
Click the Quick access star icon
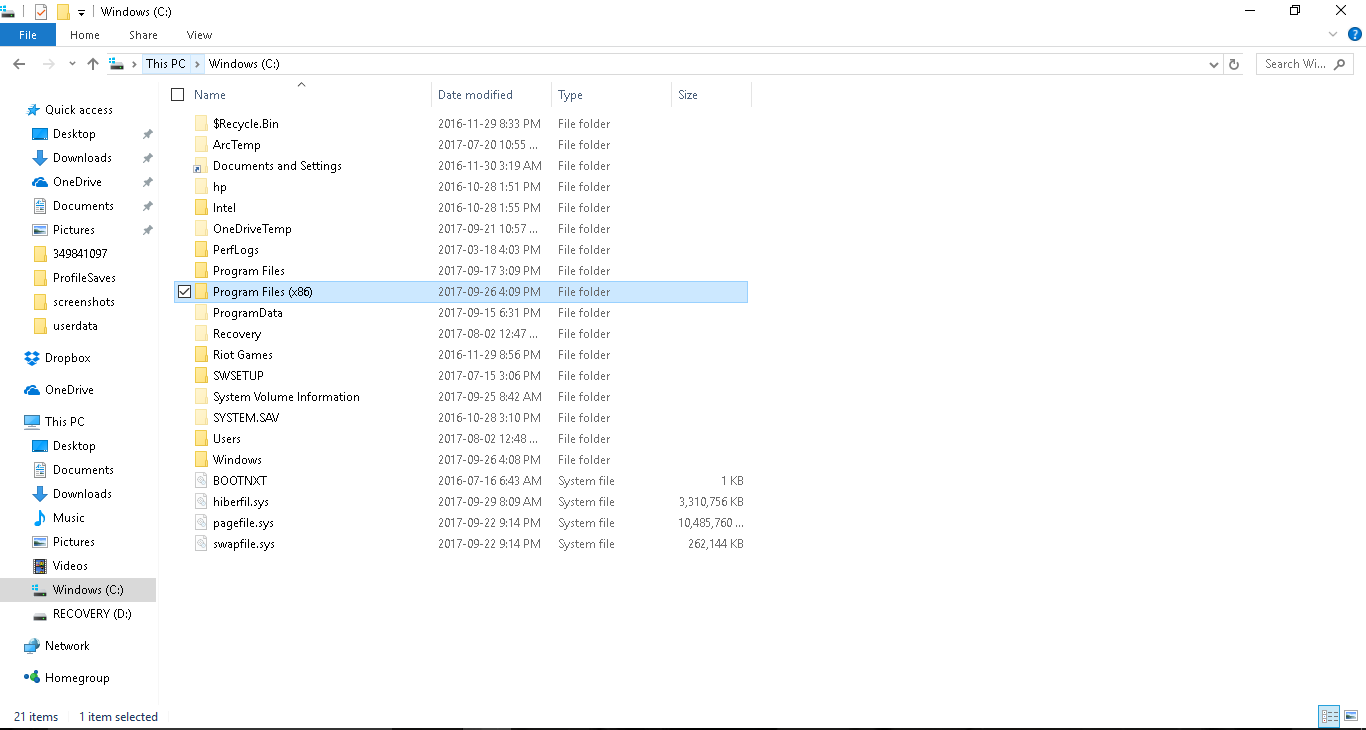[33, 110]
